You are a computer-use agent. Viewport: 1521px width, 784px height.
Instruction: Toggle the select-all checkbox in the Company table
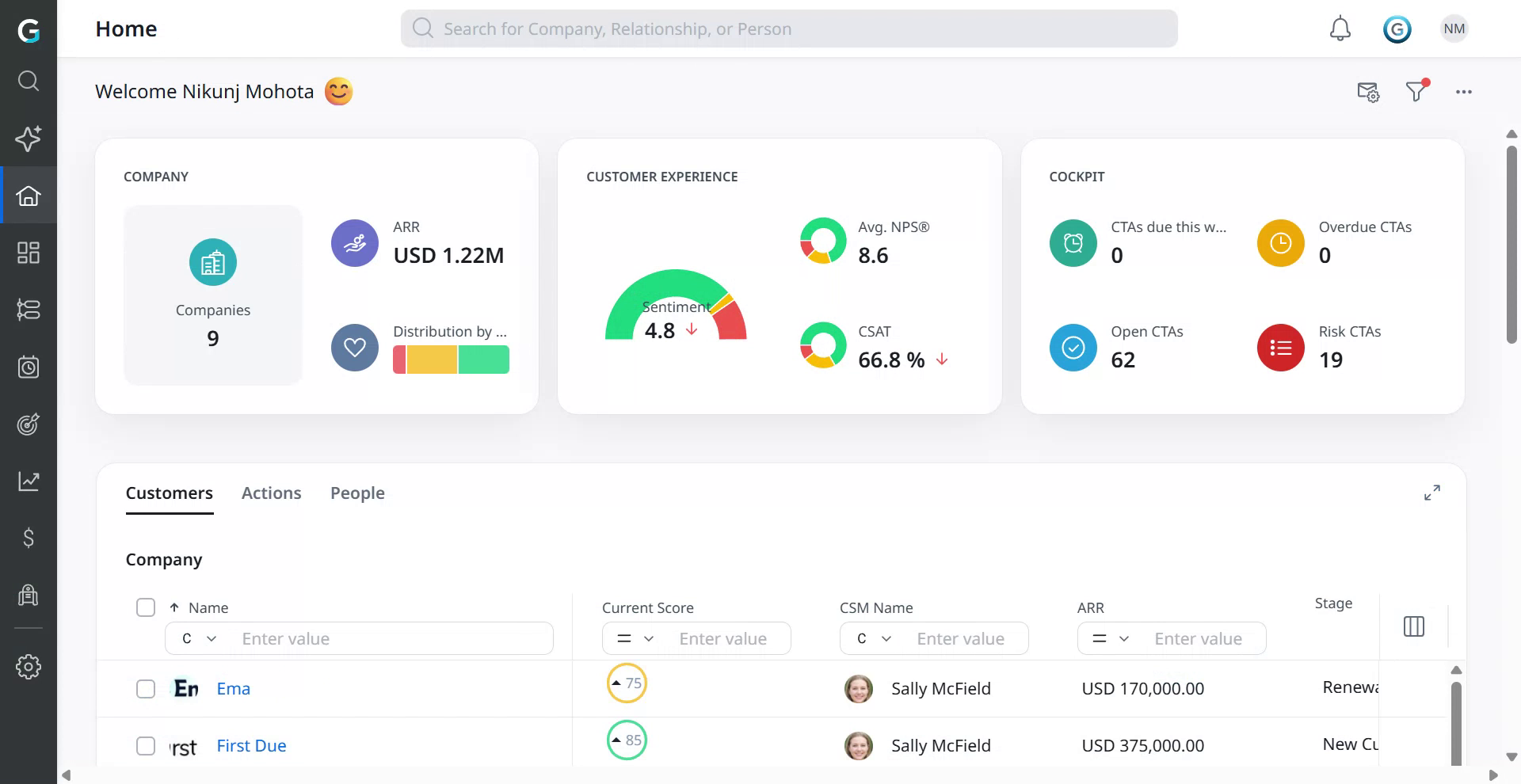click(146, 607)
